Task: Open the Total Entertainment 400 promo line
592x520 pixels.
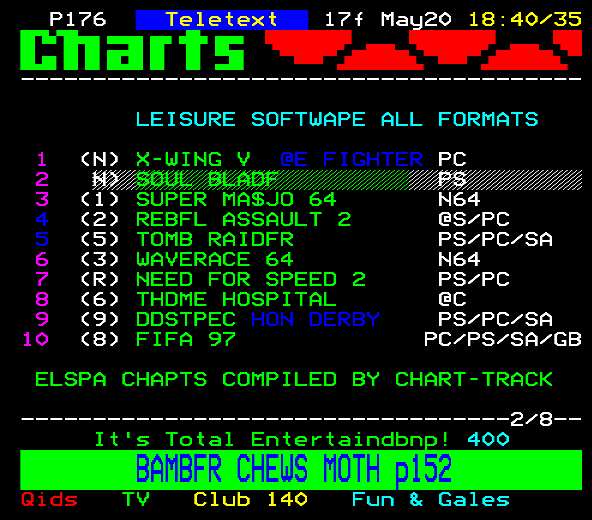Action: pyautogui.click(x=302, y=439)
